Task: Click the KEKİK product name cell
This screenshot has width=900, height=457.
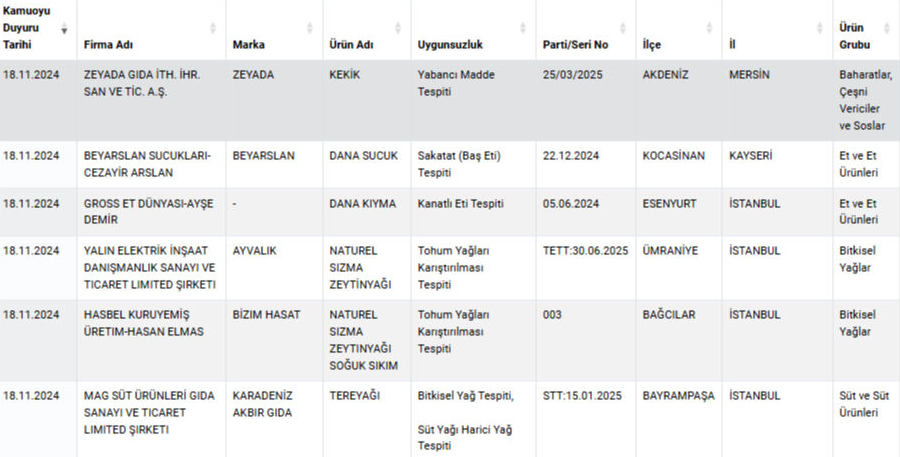Action: [x=344, y=75]
